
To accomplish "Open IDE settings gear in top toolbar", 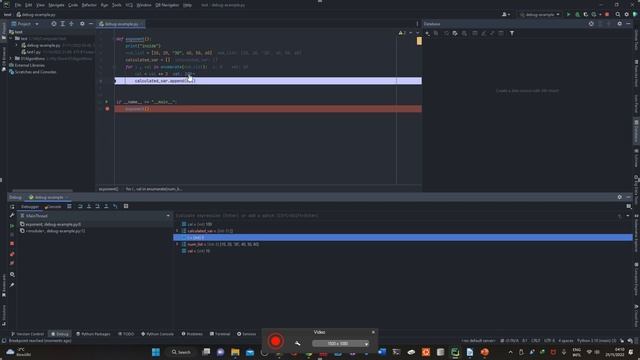I will click(627, 15).
